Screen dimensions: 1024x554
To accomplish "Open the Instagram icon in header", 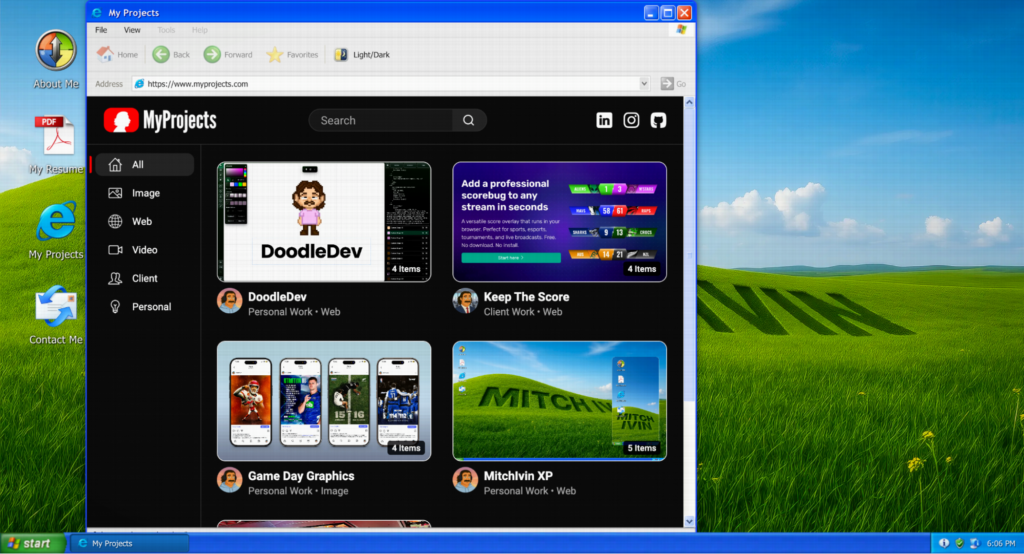I will coord(631,120).
